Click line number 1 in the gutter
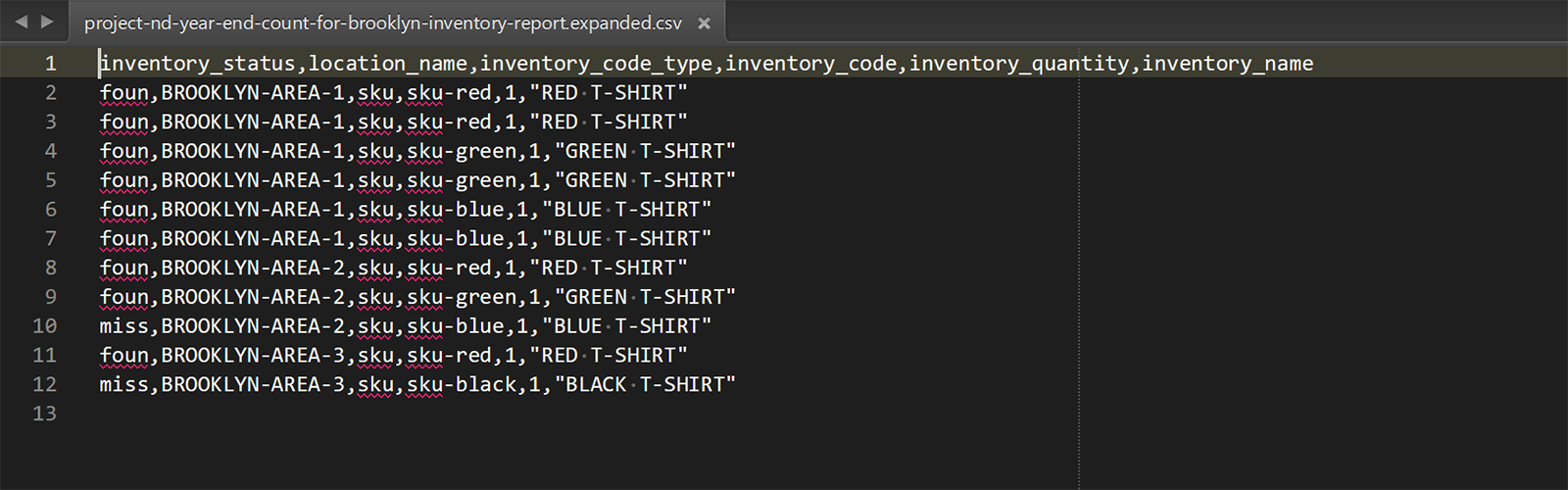This screenshot has height=490, width=1568. pos(50,64)
